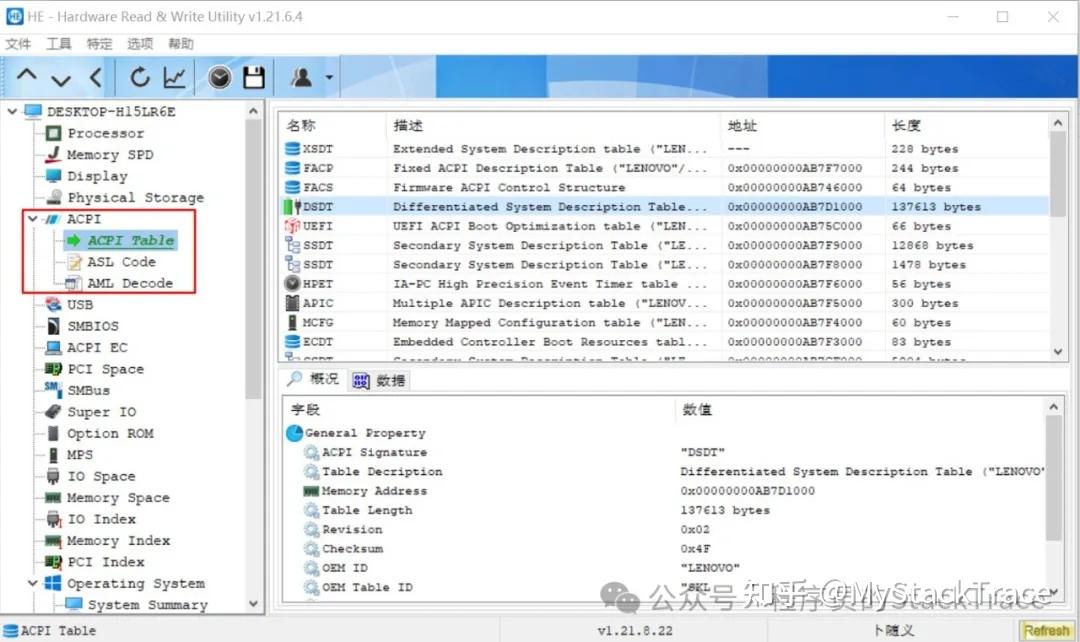The height and width of the screenshot is (642, 1080).
Task: Click the APIC table row icon
Action: point(292,303)
